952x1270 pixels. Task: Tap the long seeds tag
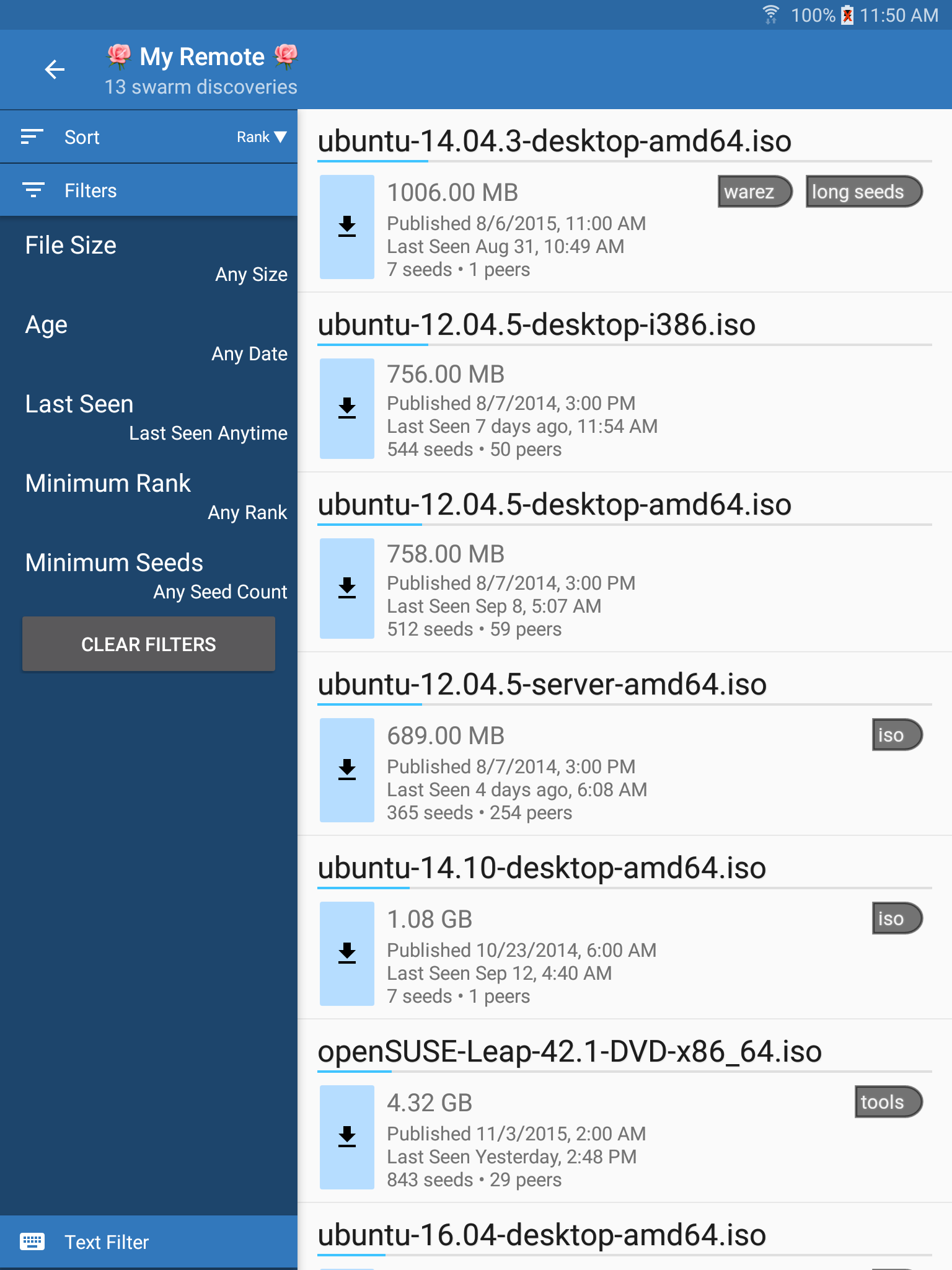point(864,192)
